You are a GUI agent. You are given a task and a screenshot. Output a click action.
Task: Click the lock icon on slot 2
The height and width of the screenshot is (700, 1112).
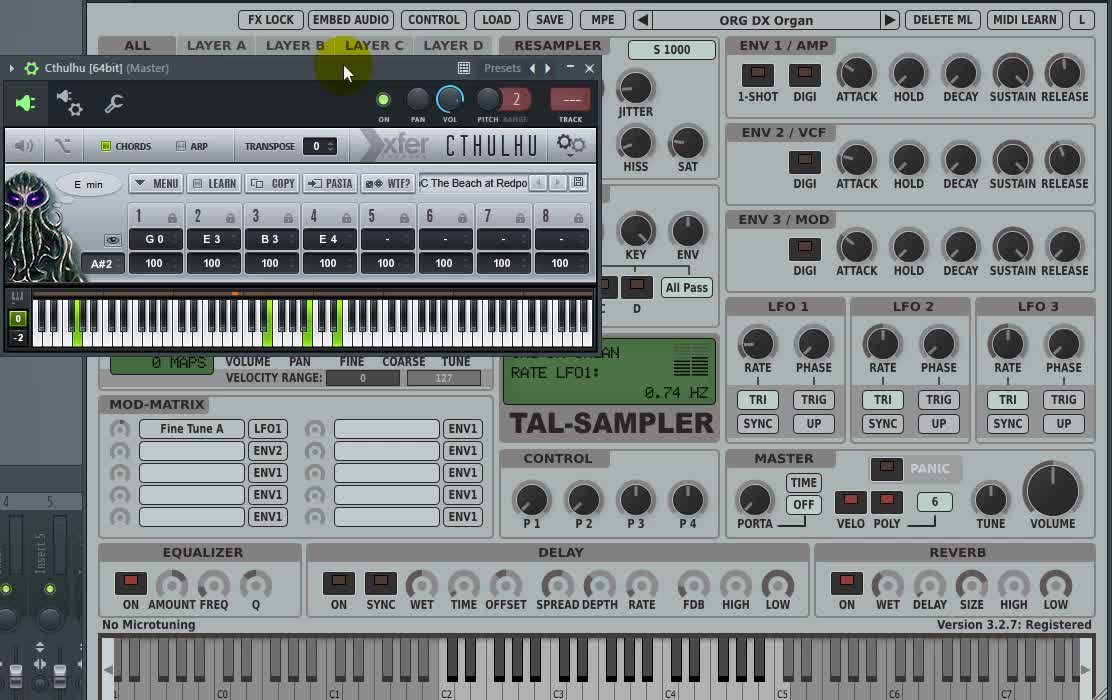point(230,217)
